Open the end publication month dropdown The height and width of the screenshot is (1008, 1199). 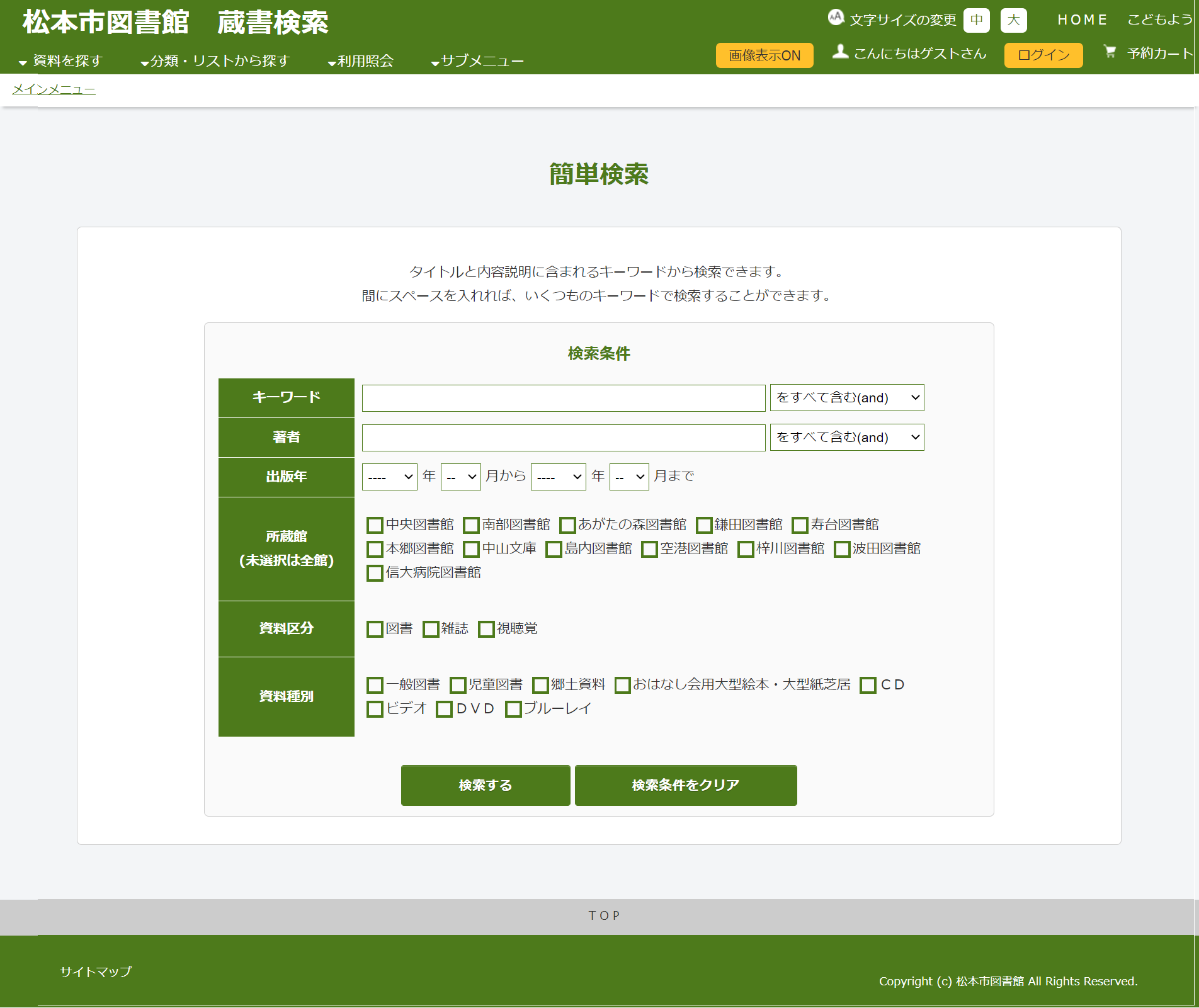(x=629, y=477)
